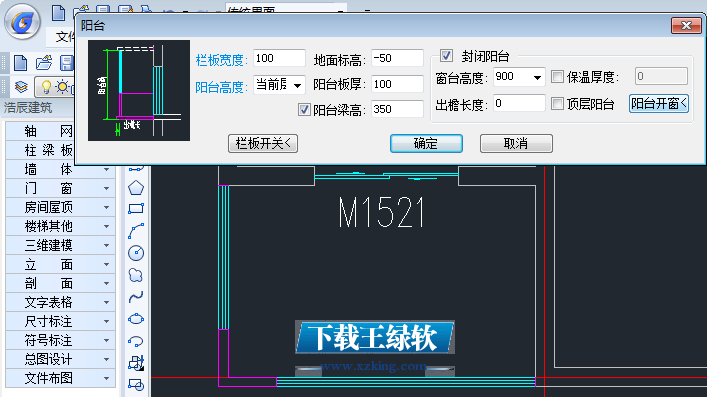Image resolution: width=707 pixels, height=397 pixels.
Task: Select the Ellipse draw tool
Action: 136,319
